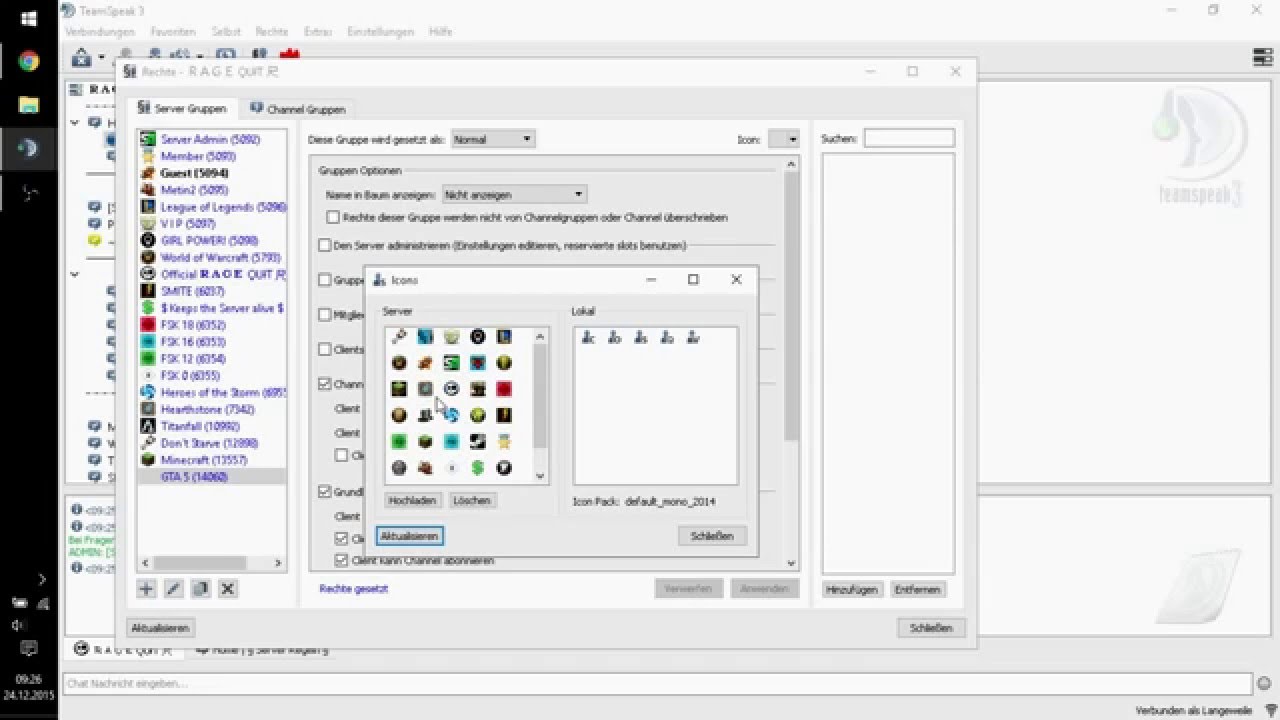Click Aktualisieren in the Icons dialog
Viewport: 1280px width, 720px height.
pyautogui.click(x=410, y=536)
